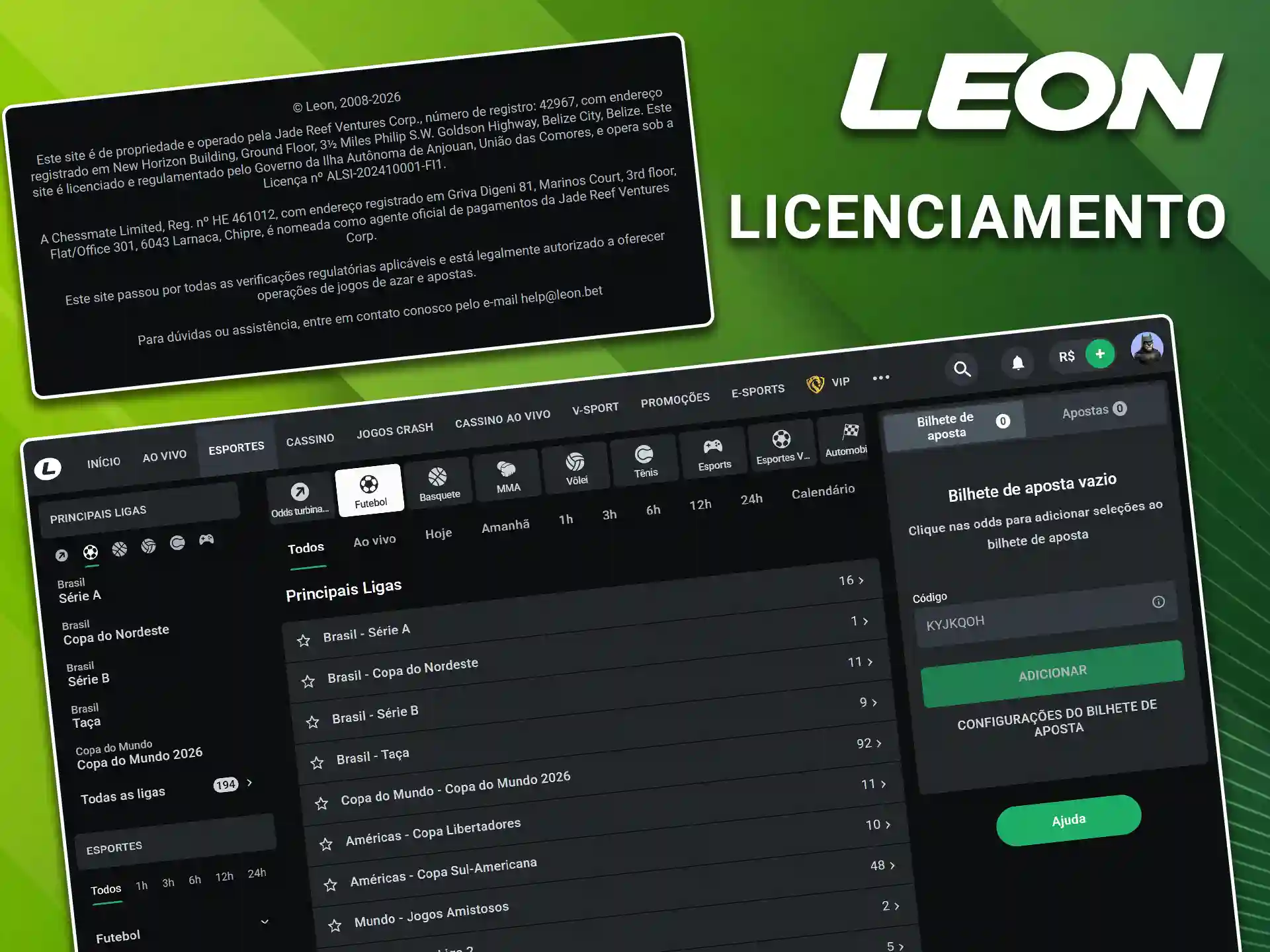
Task: Click gamepad icon in Principais Ligas sidebar
Action: coord(206,539)
